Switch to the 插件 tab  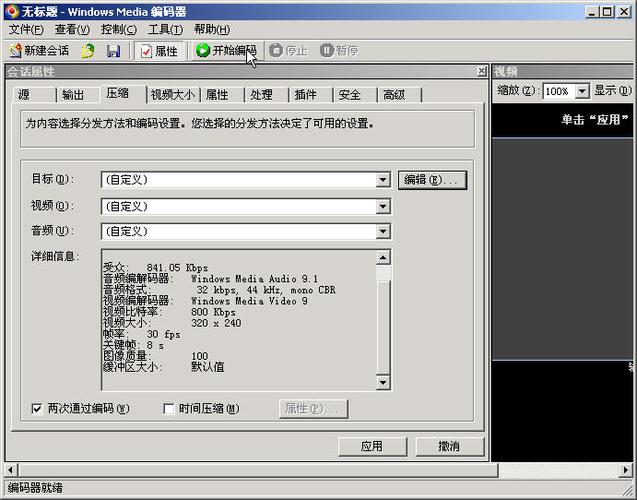coord(311,95)
